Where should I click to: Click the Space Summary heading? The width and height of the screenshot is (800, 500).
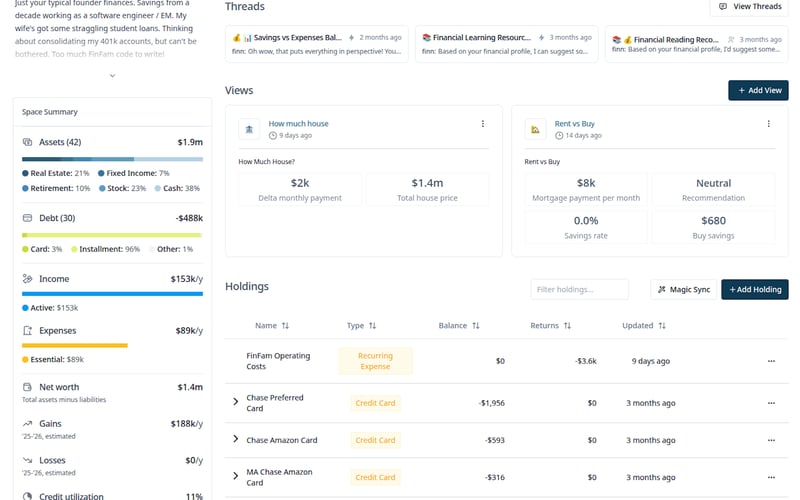point(49,112)
